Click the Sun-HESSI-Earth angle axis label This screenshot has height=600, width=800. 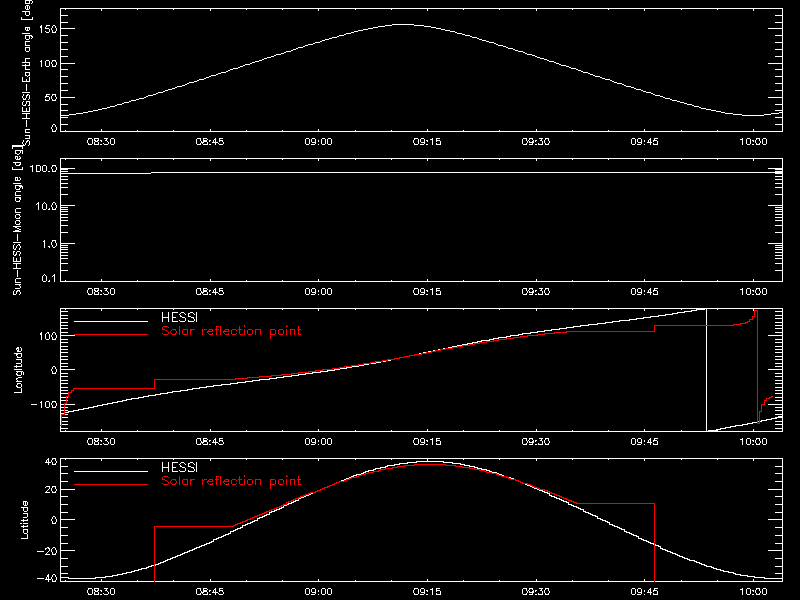point(27,72)
